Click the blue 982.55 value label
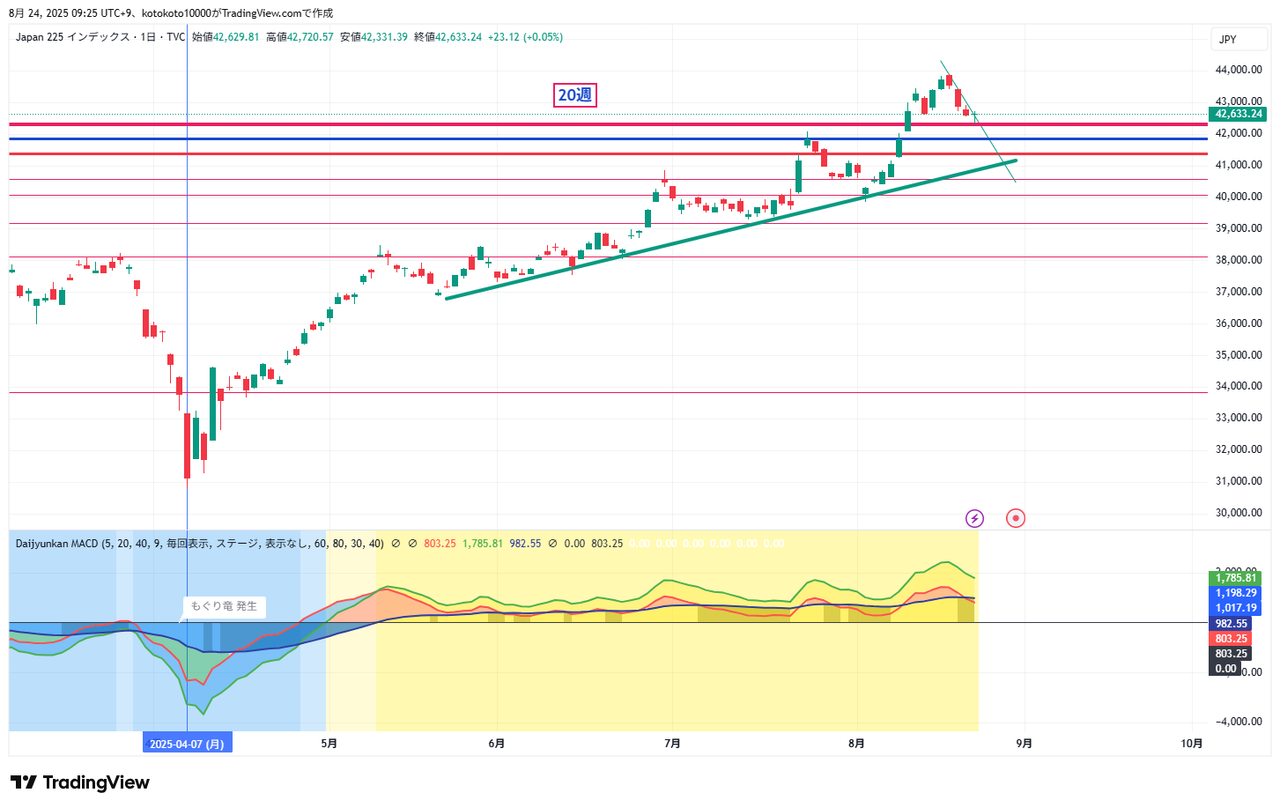 [1231, 623]
